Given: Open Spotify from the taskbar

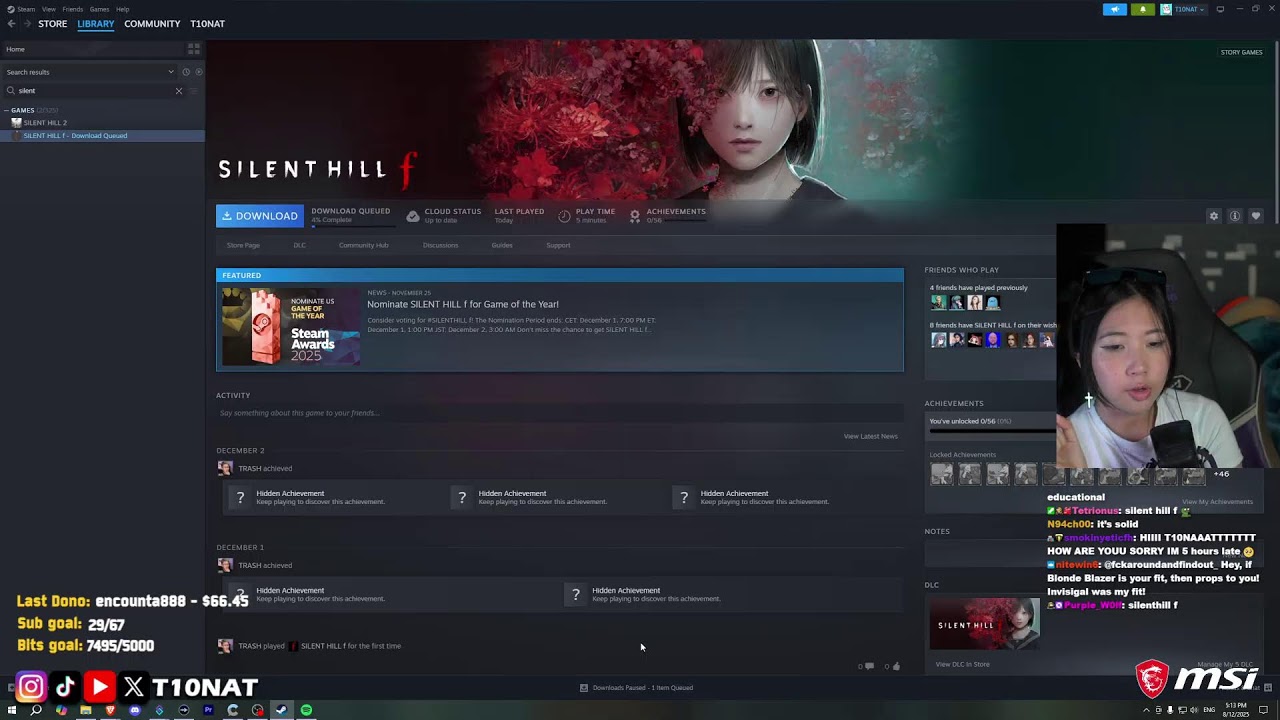Looking at the screenshot, I should click(x=306, y=710).
